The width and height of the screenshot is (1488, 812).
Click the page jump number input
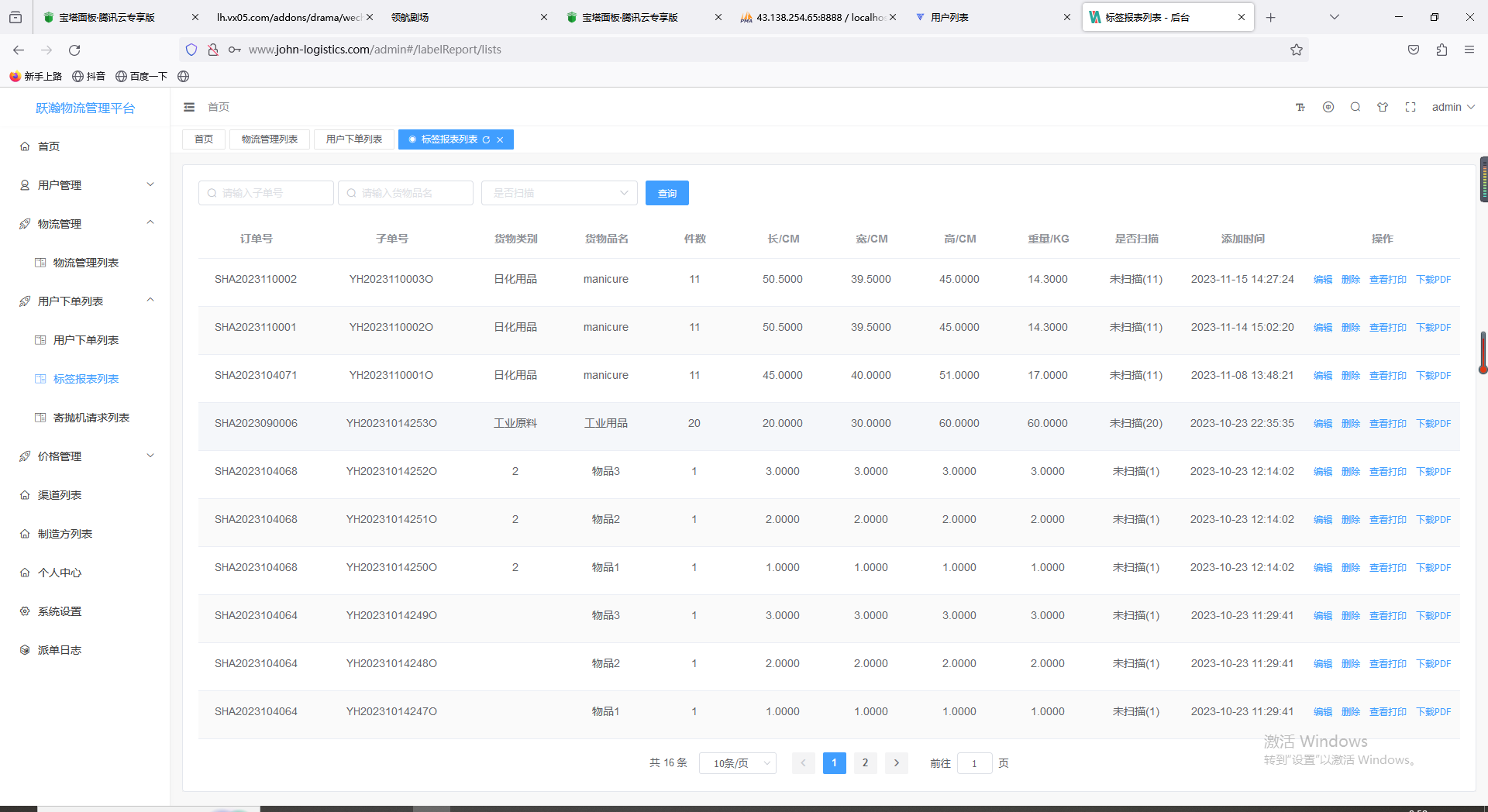click(975, 763)
